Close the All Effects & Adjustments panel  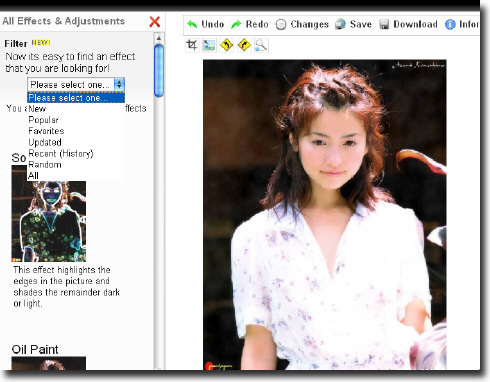click(x=155, y=22)
